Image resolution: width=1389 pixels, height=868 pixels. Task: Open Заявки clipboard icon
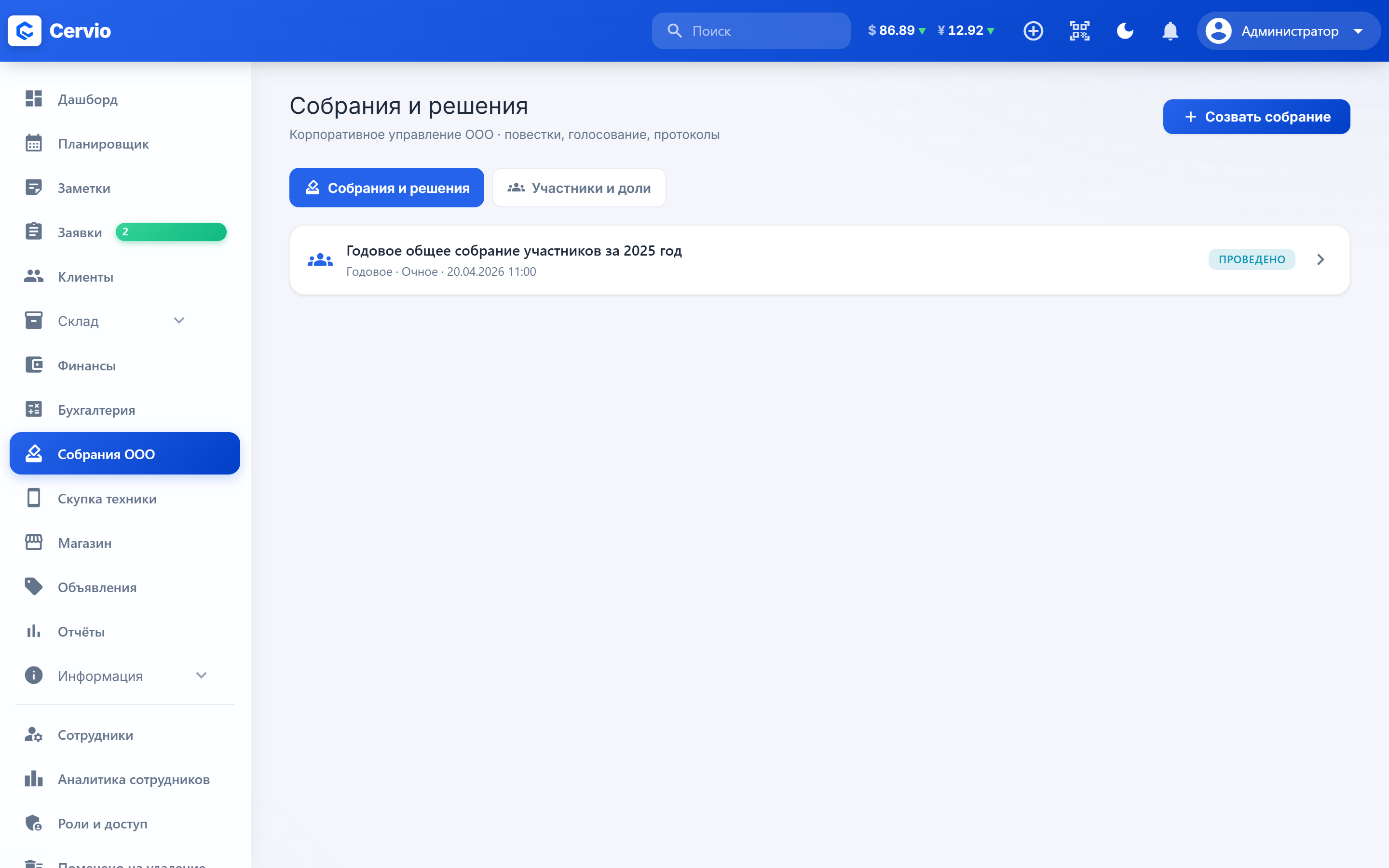(34, 232)
